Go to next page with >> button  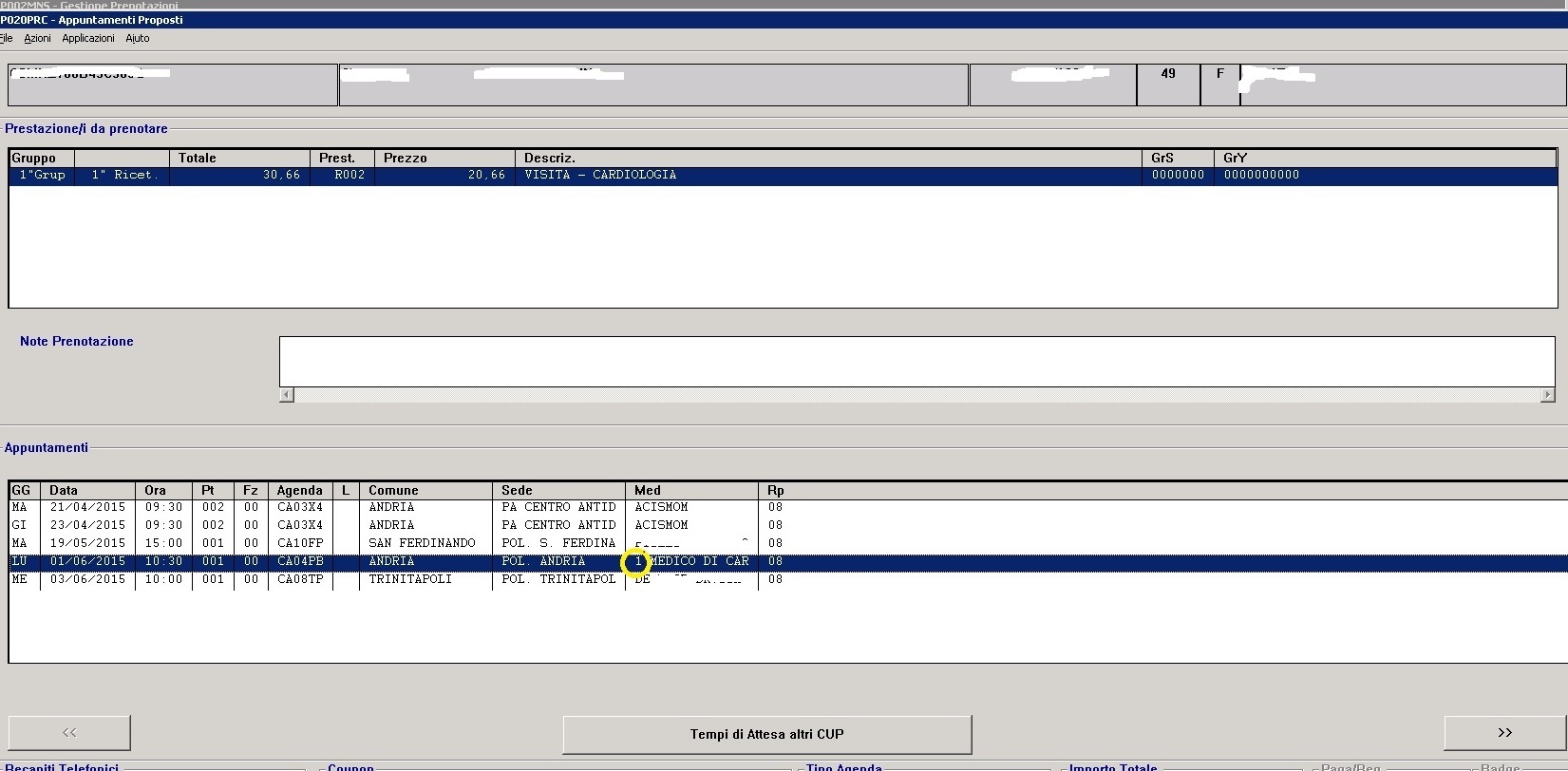[1504, 733]
